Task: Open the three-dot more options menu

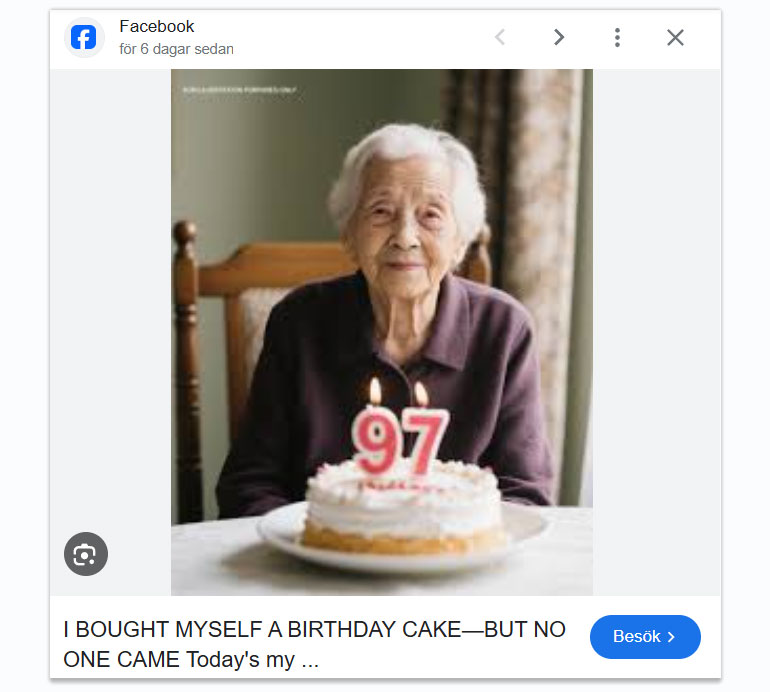Action: pos(617,38)
